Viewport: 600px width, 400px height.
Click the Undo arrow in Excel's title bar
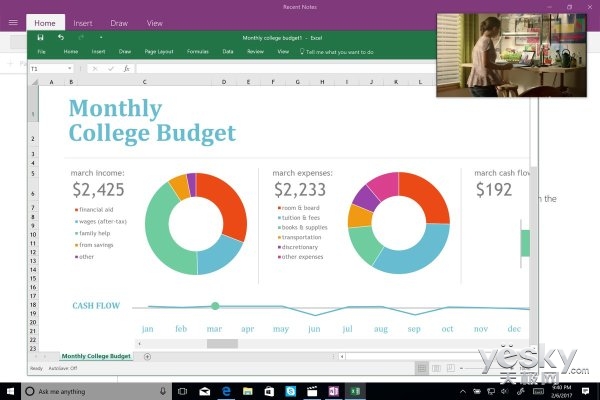pos(61,37)
